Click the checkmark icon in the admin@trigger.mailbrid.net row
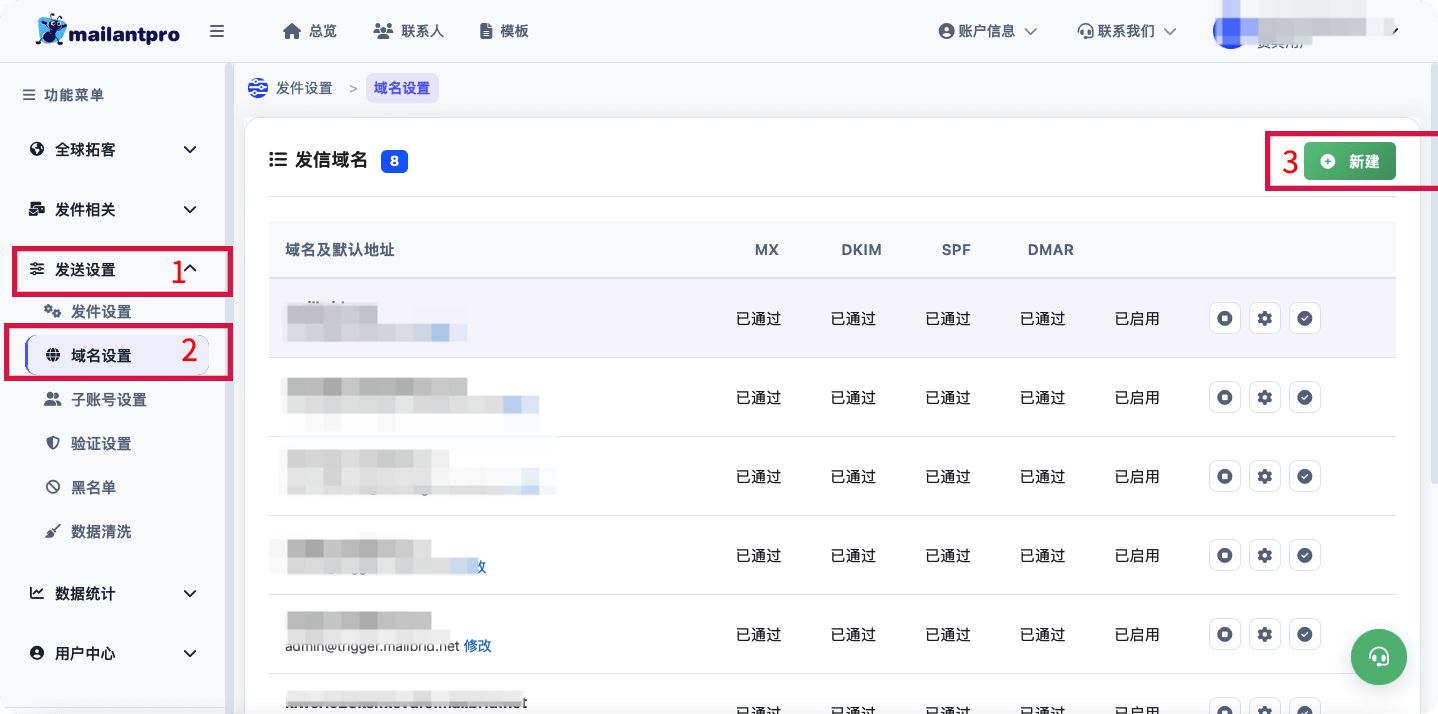The width and height of the screenshot is (1438, 714). coord(1305,634)
